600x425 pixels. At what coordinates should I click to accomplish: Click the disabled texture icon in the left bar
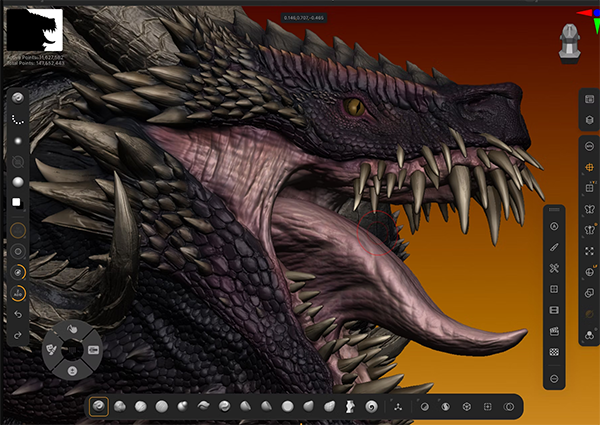(x=18, y=161)
